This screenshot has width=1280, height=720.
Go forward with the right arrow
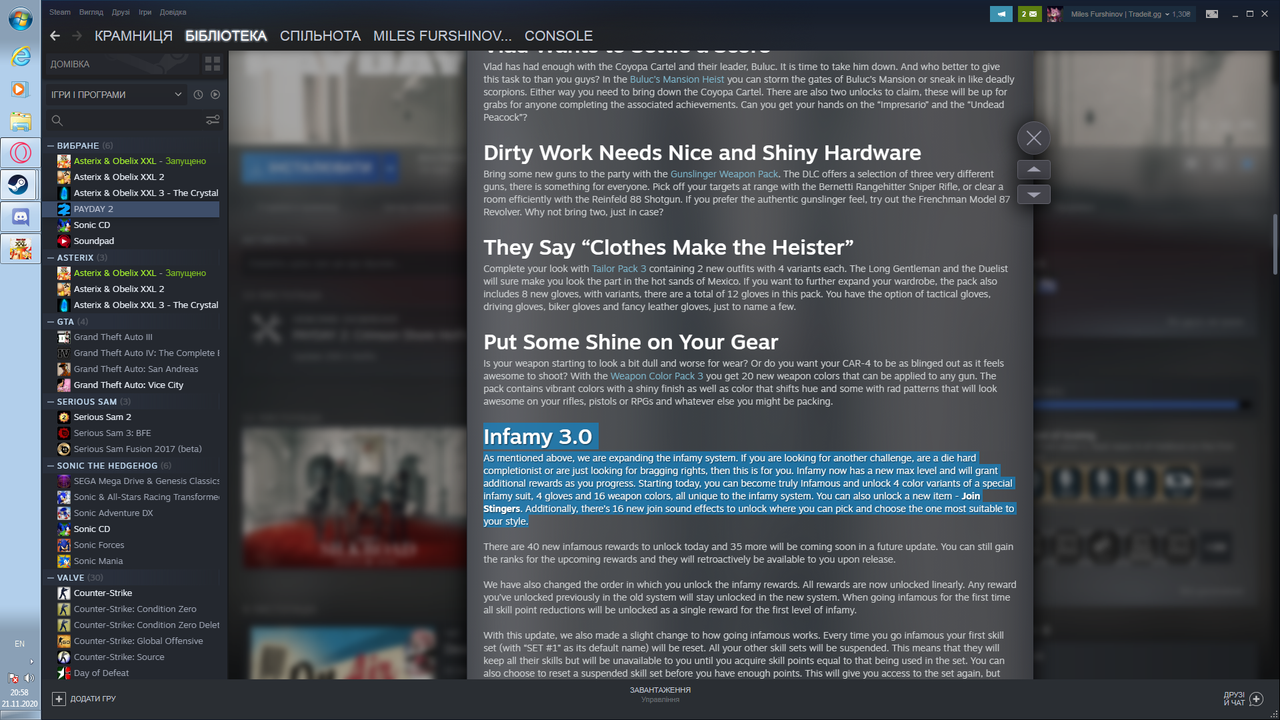click(x=78, y=36)
